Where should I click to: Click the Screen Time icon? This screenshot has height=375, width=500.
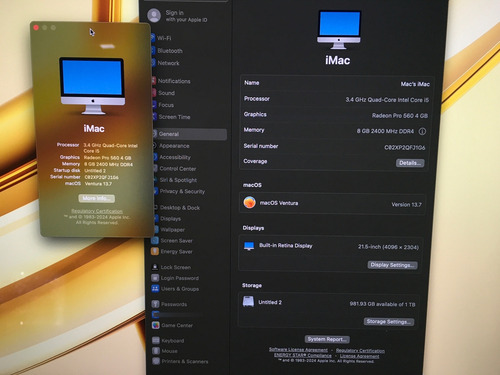154,116
